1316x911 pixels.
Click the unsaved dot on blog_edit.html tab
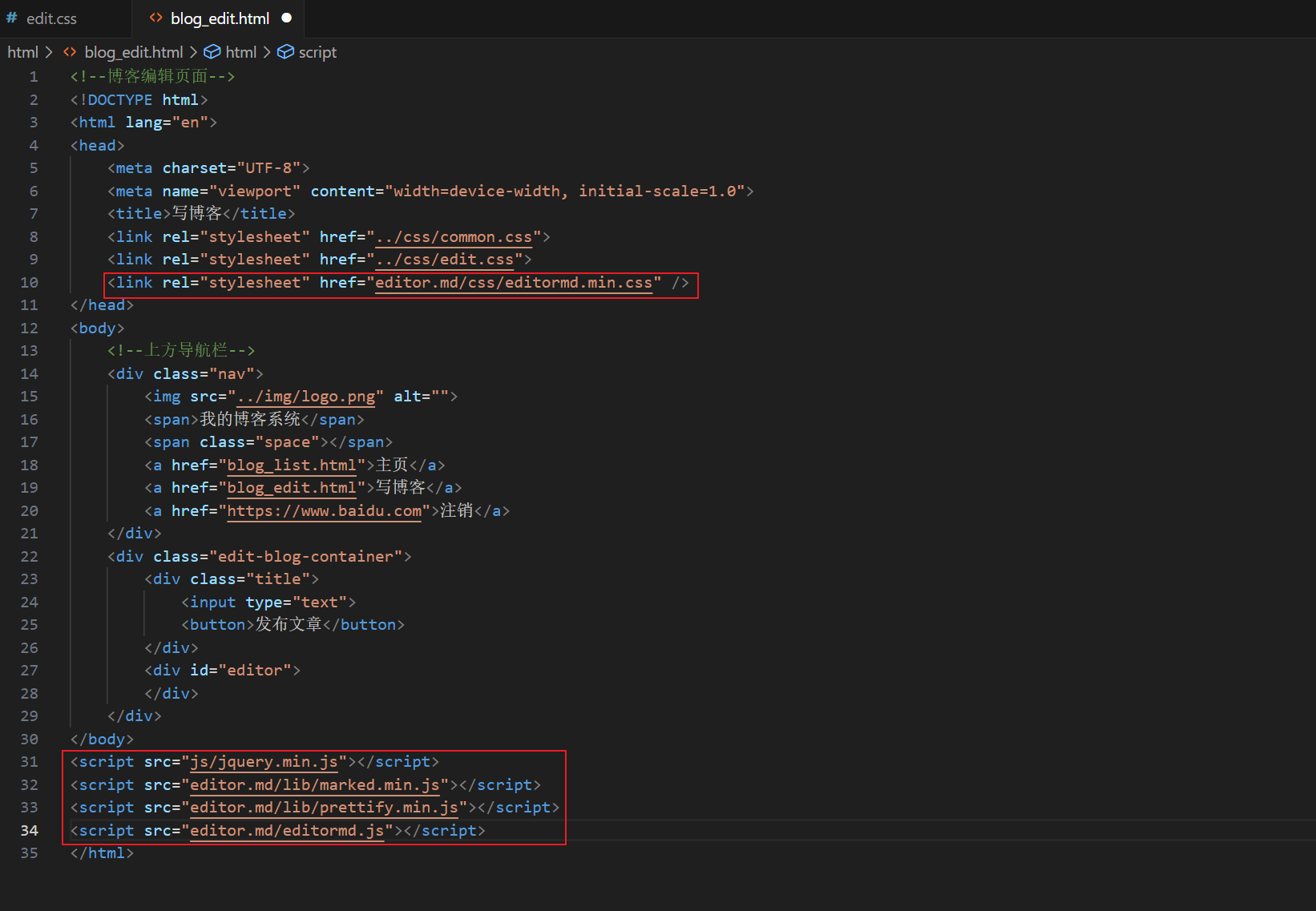287,18
